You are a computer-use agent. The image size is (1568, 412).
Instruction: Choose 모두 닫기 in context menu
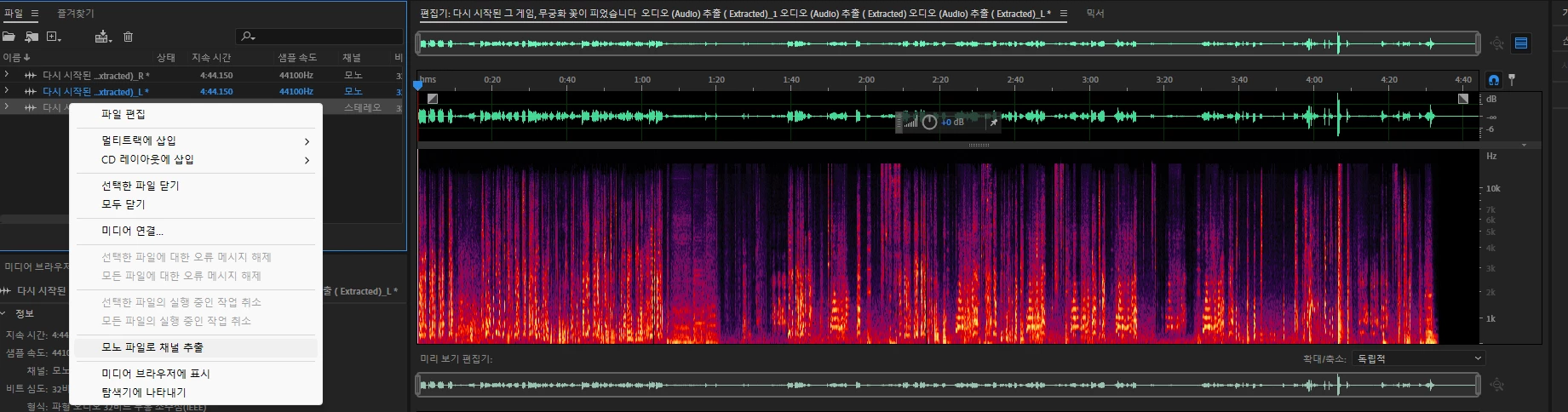[x=196, y=204]
